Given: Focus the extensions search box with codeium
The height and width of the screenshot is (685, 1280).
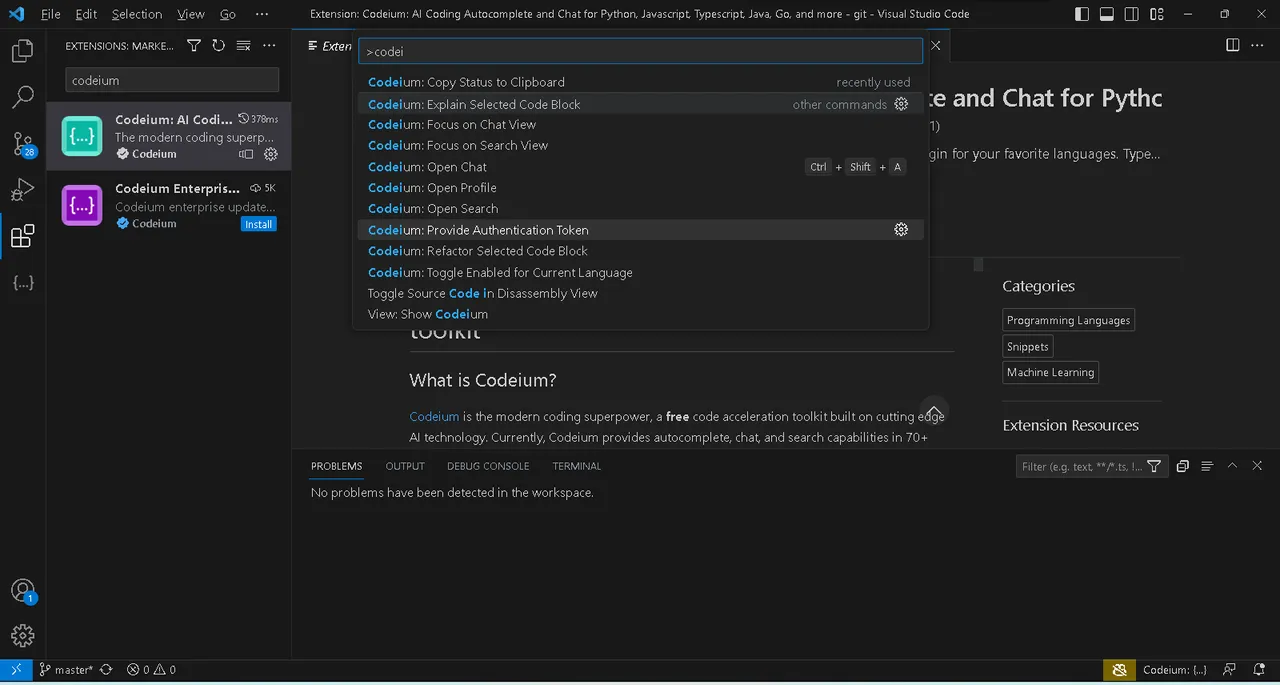Looking at the screenshot, I should pyautogui.click(x=172, y=80).
